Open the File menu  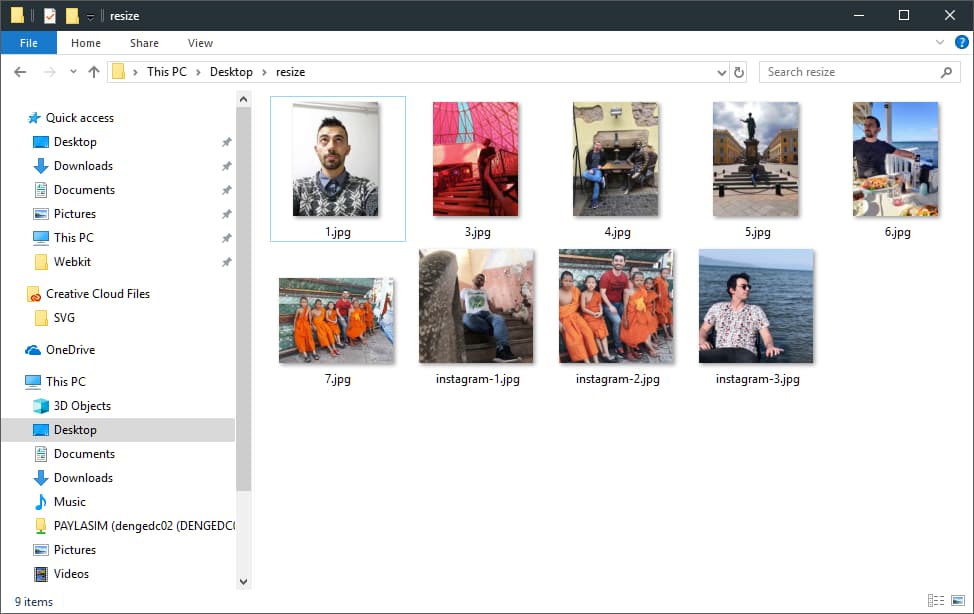click(x=28, y=43)
